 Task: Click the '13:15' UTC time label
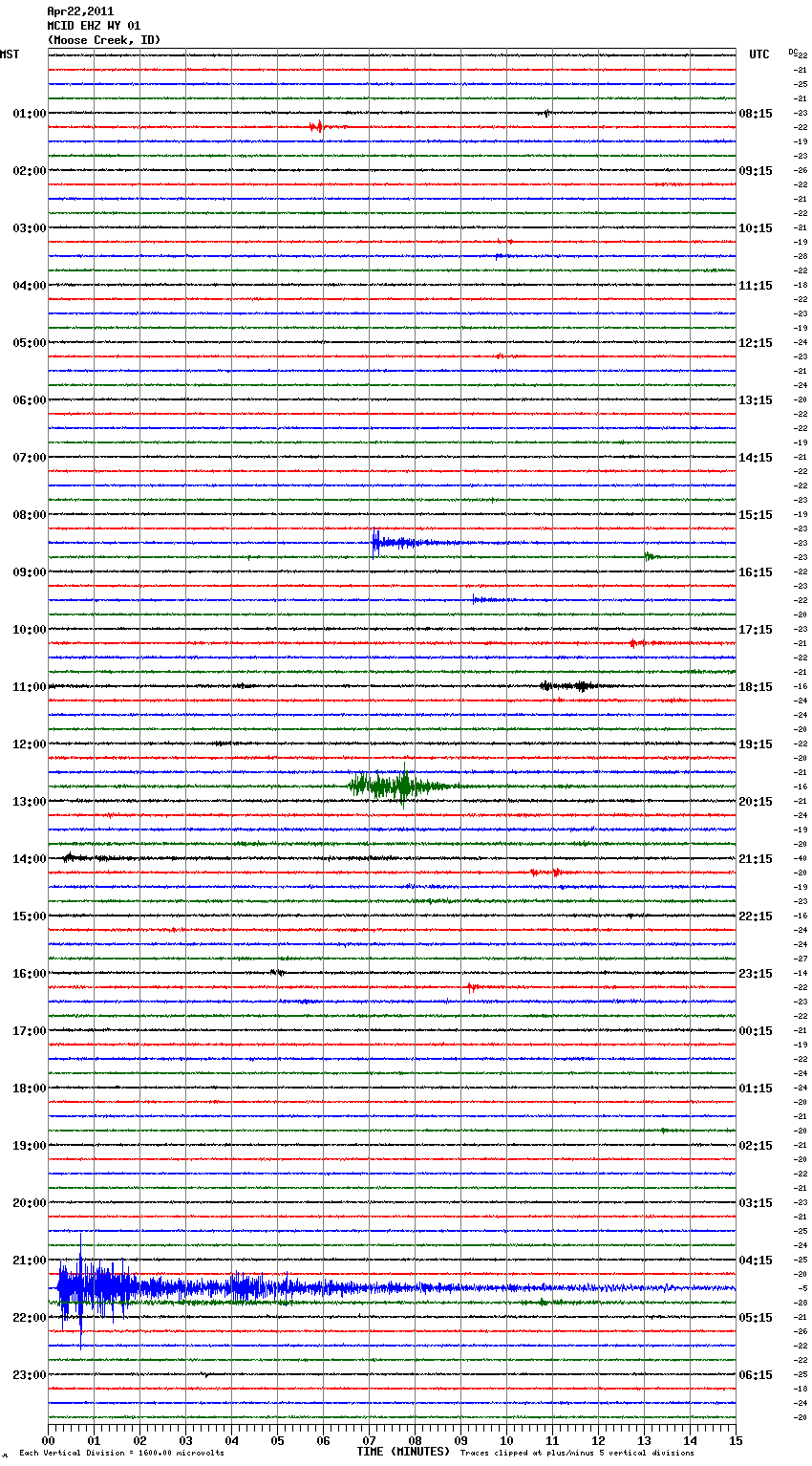tap(756, 400)
